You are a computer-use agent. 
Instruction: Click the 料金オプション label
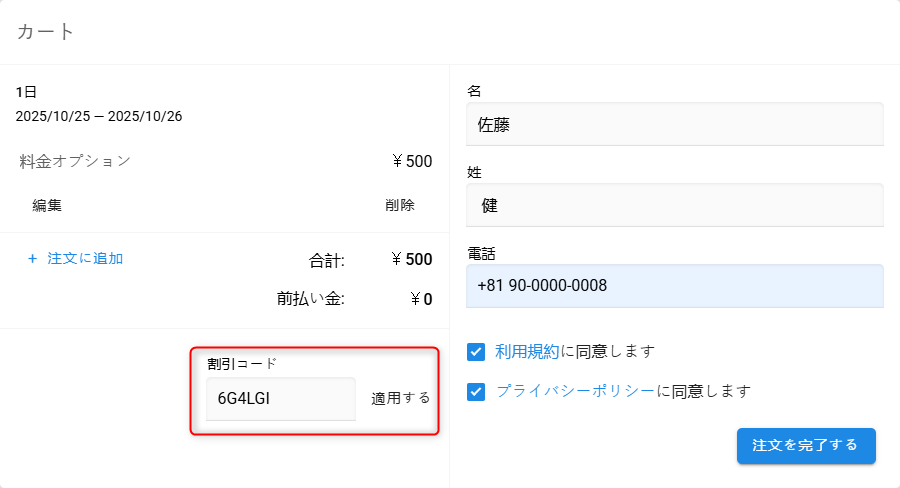pos(75,161)
